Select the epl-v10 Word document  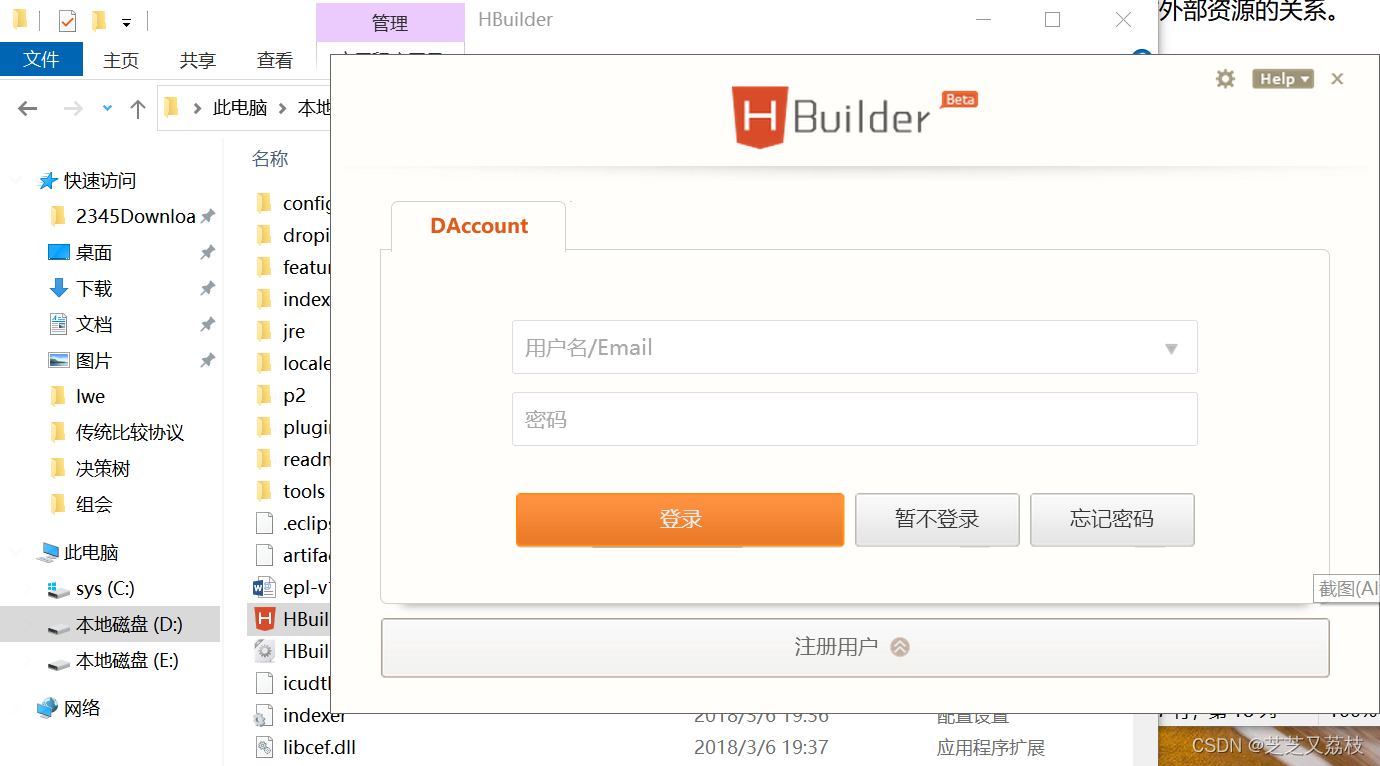pos(292,587)
